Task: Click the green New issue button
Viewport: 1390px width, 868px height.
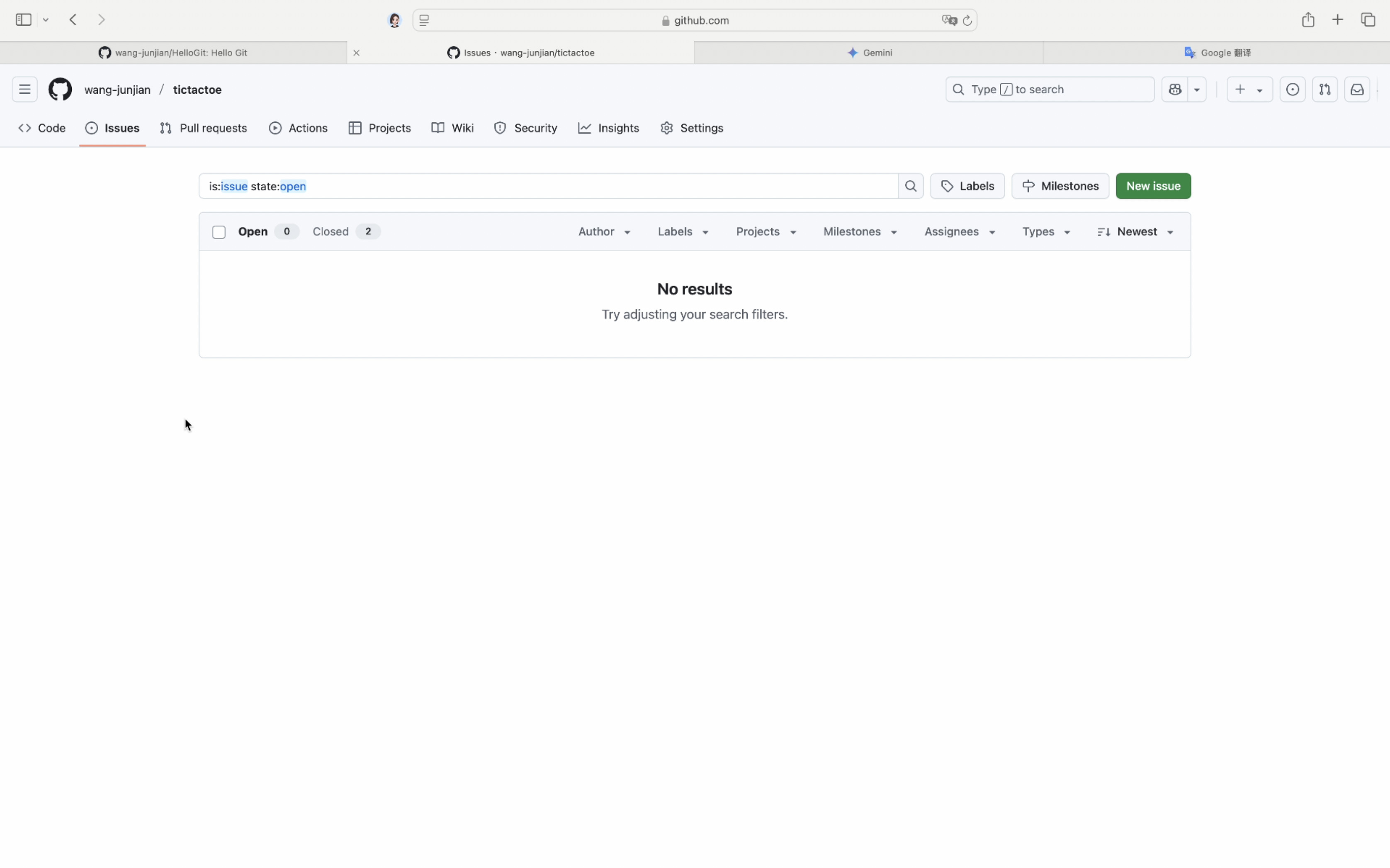Action: point(1153,186)
